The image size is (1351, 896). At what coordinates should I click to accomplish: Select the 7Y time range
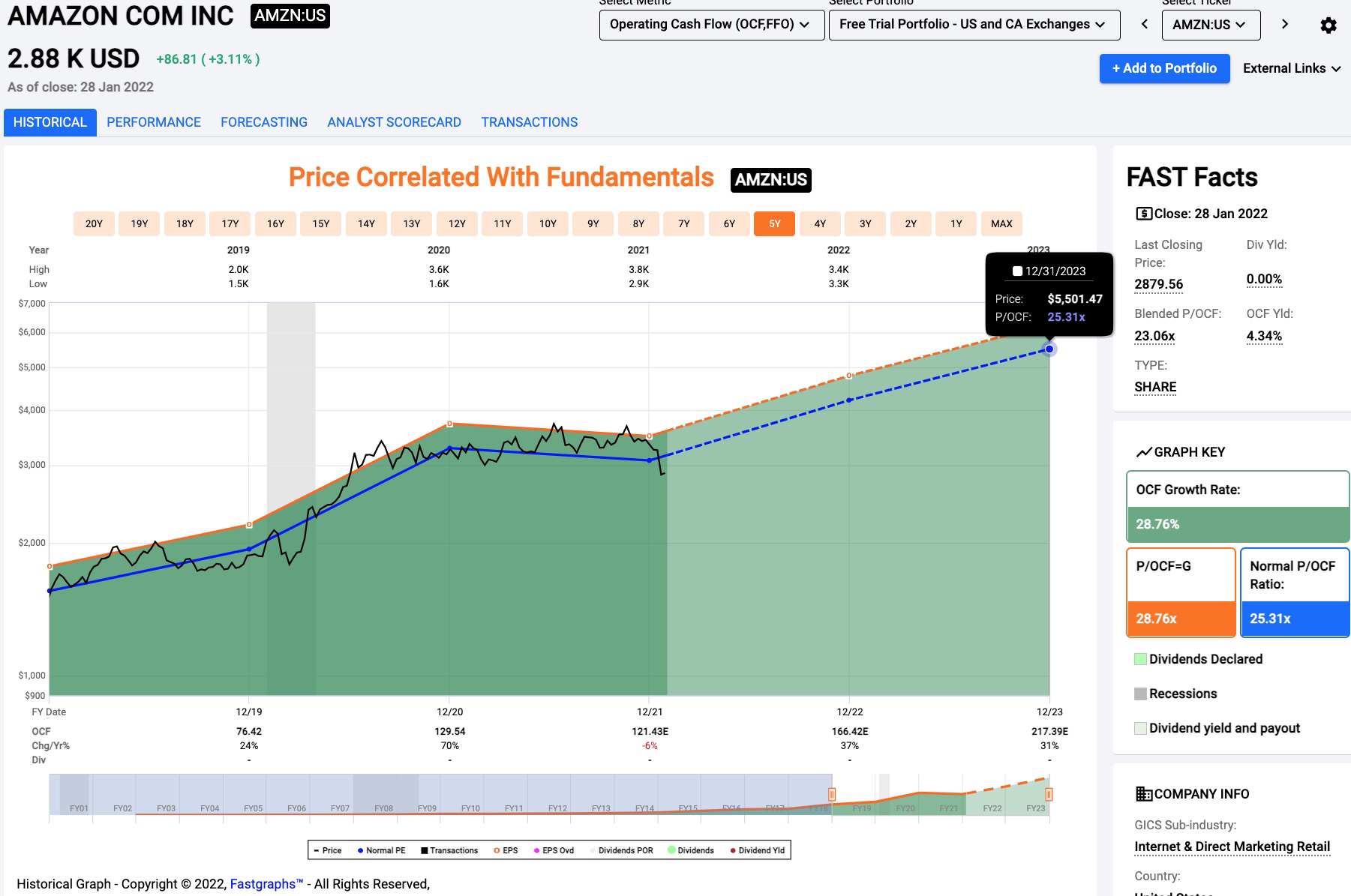point(684,223)
